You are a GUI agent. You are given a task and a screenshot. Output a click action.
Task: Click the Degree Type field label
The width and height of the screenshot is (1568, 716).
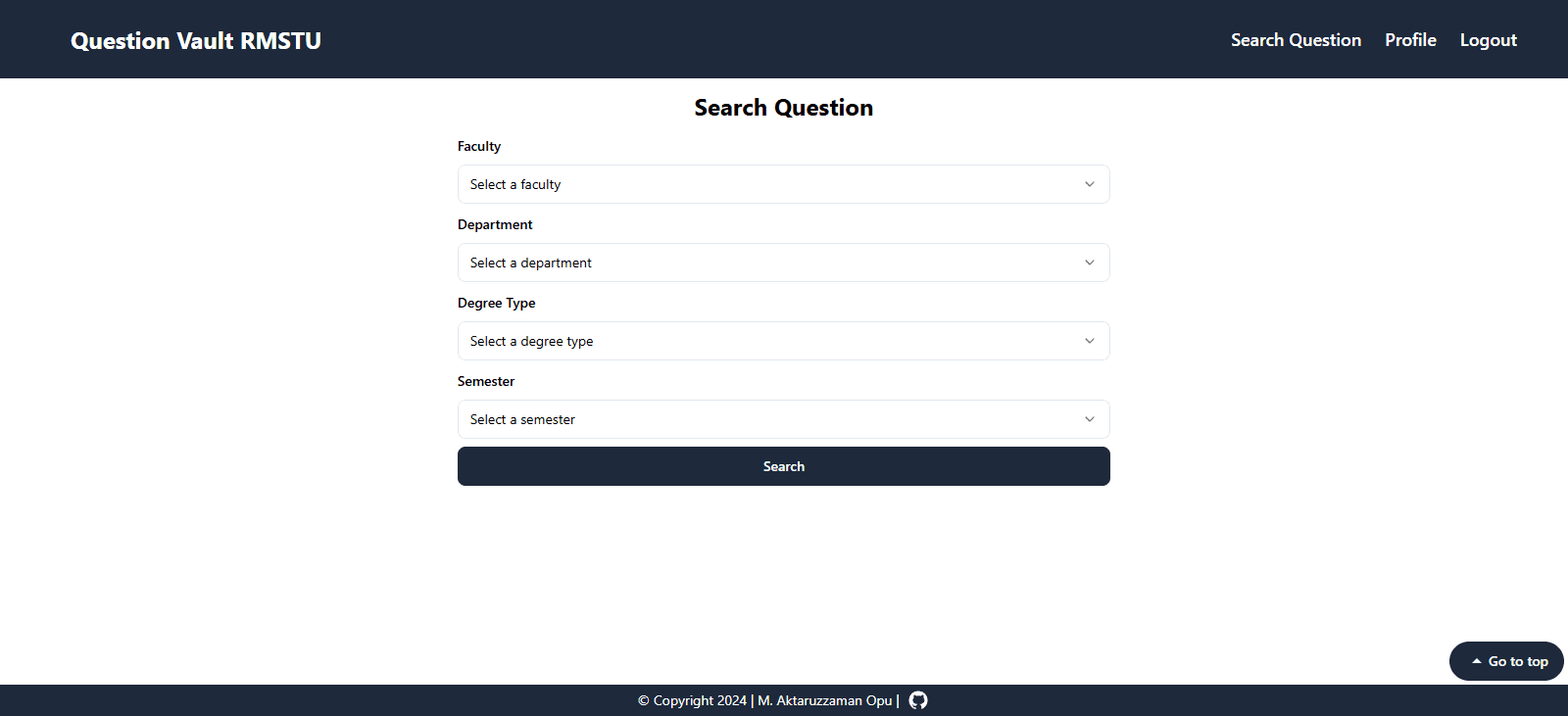[x=496, y=303]
